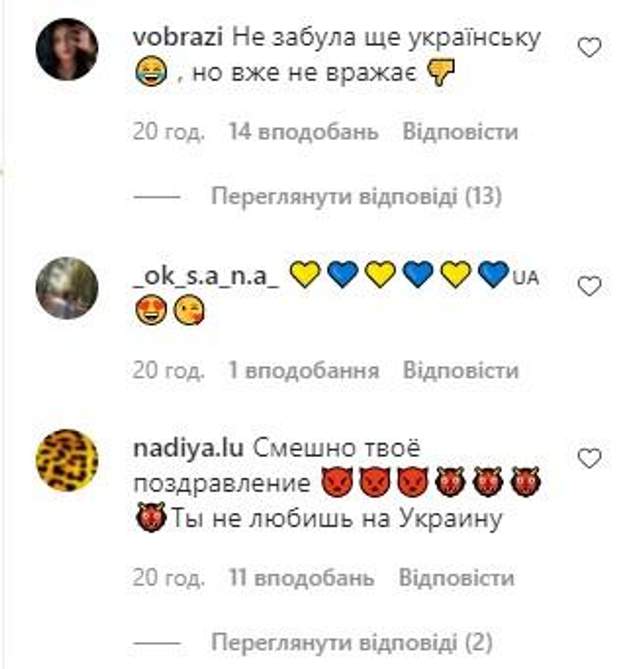Expand the 2 replies under nadiya.lu comment
The image size is (640, 669).
pyautogui.click(x=352, y=642)
